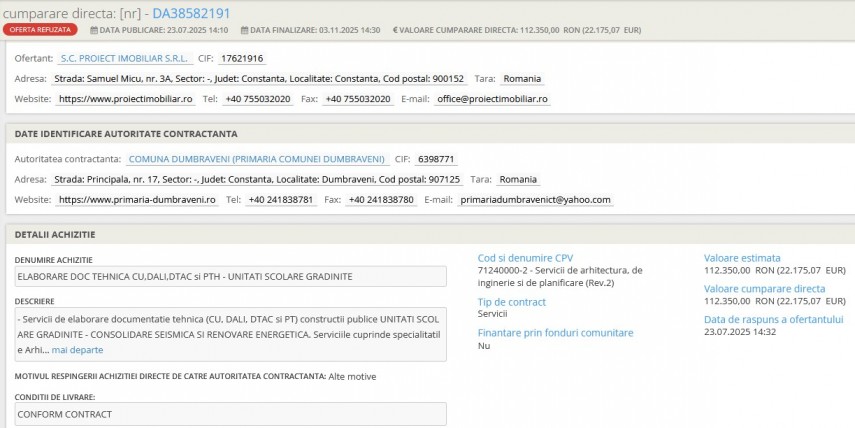This screenshot has width=855, height=428.
Task: Expand description with 'mai departe' link
Action: pos(77,350)
